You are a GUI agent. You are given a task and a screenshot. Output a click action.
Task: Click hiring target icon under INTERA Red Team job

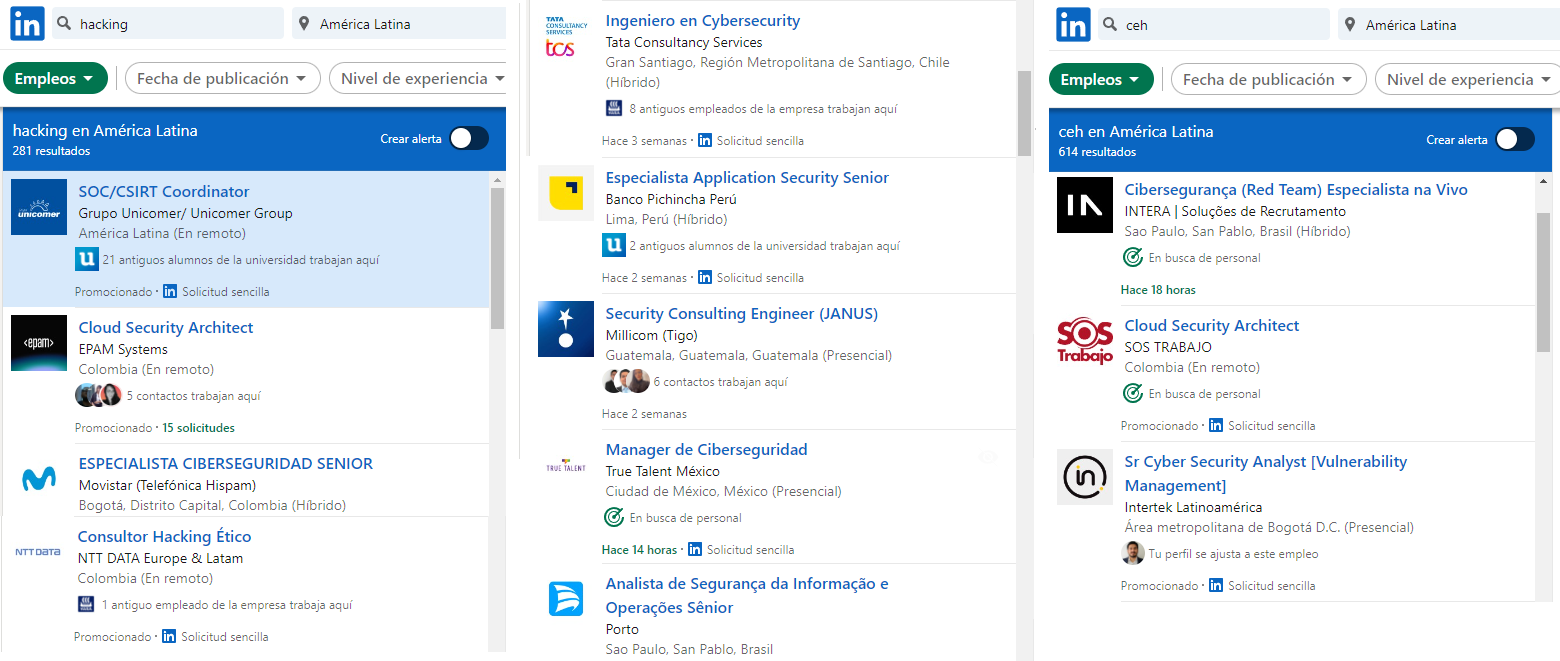(x=1133, y=257)
